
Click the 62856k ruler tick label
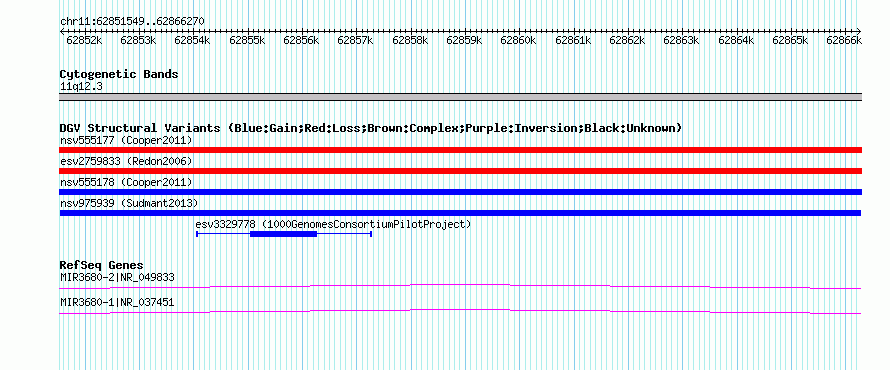point(301,40)
